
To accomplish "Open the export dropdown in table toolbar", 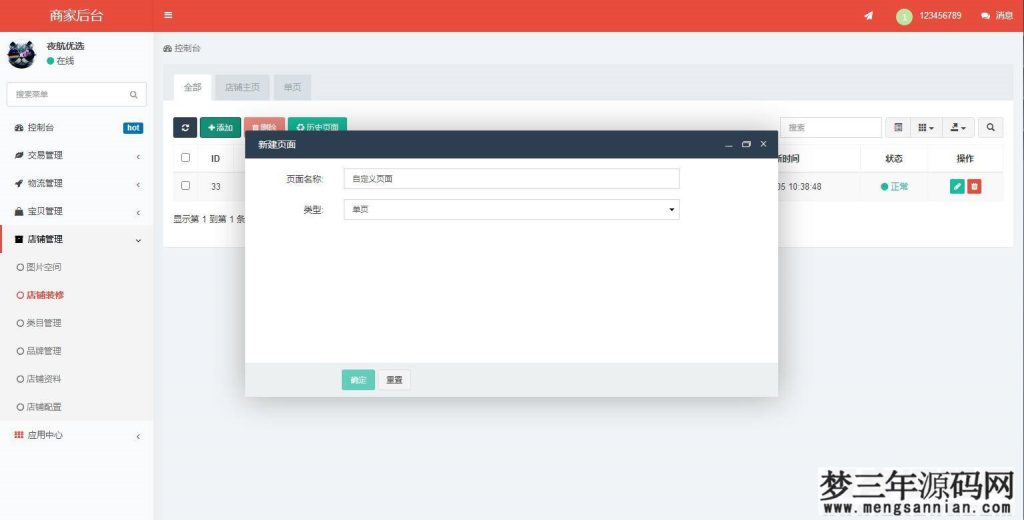I will [958, 128].
